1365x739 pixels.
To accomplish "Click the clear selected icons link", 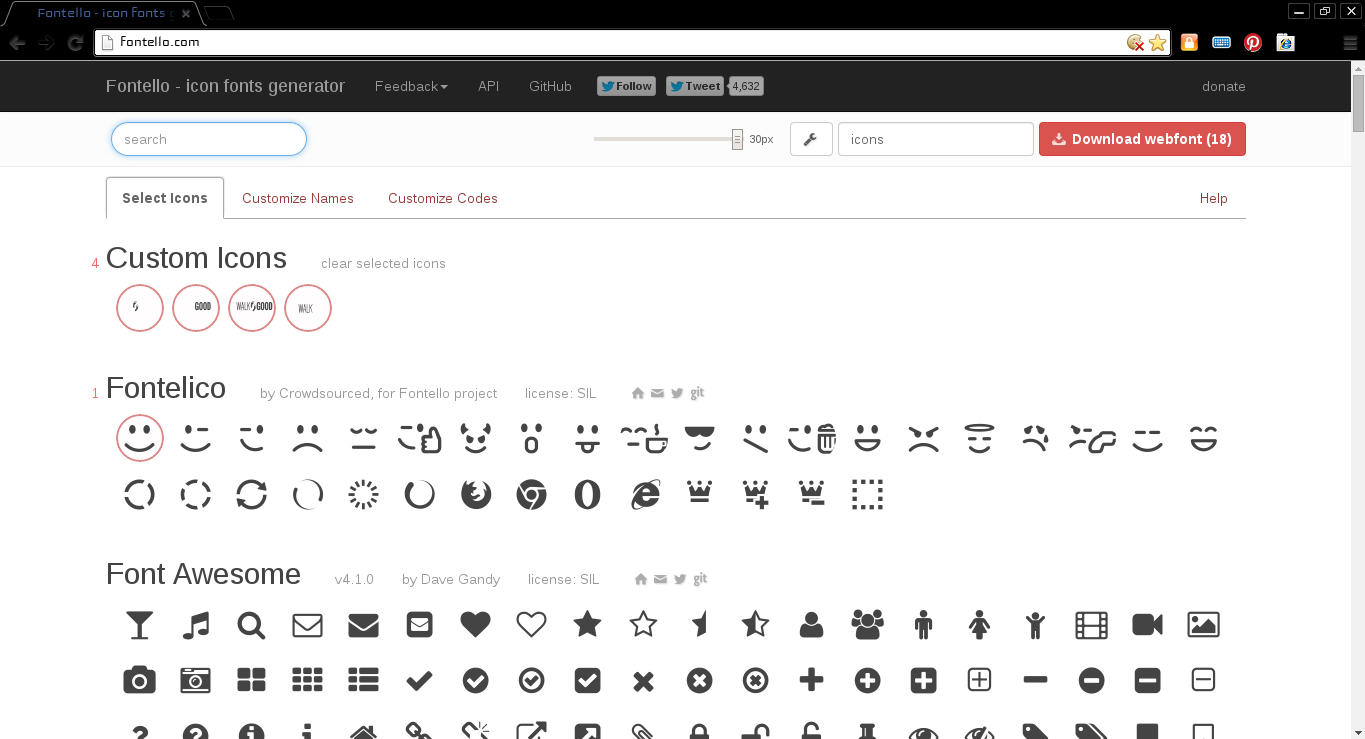I will (383, 263).
